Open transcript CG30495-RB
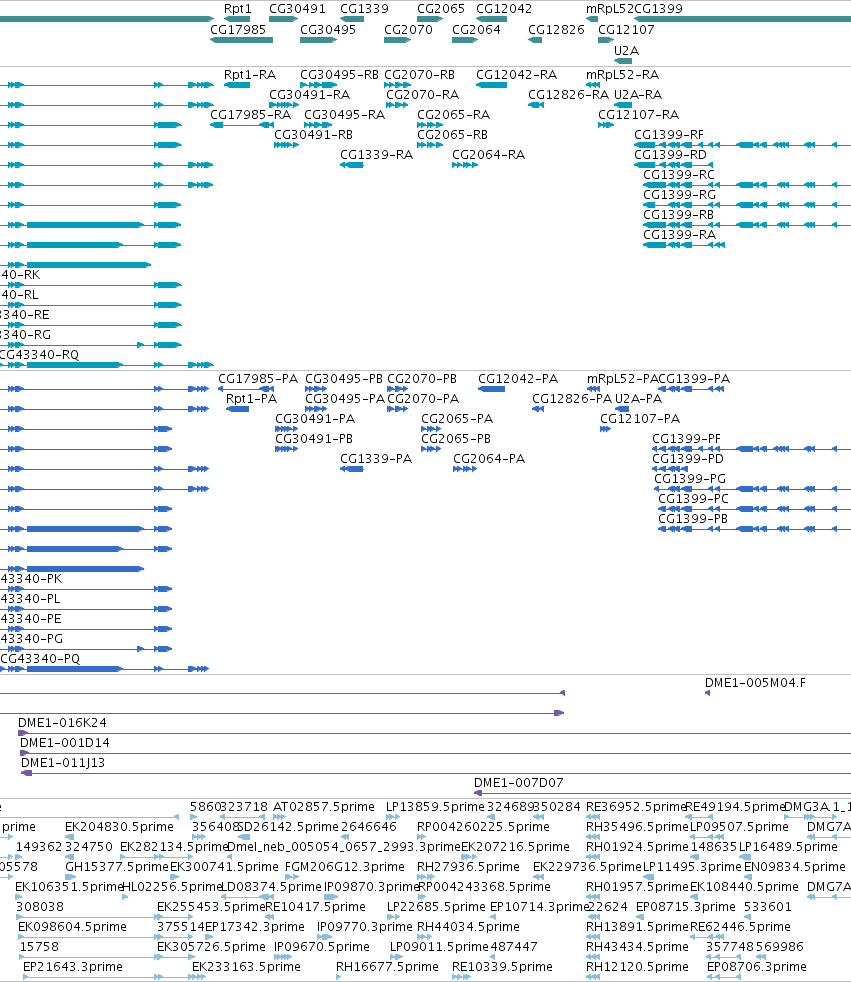The width and height of the screenshot is (851, 982). coord(339,75)
